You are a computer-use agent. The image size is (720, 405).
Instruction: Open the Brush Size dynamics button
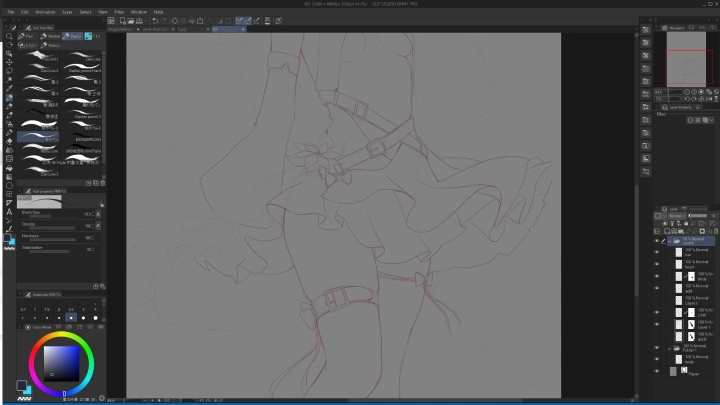pyautogui.click(x=98, y=214)
